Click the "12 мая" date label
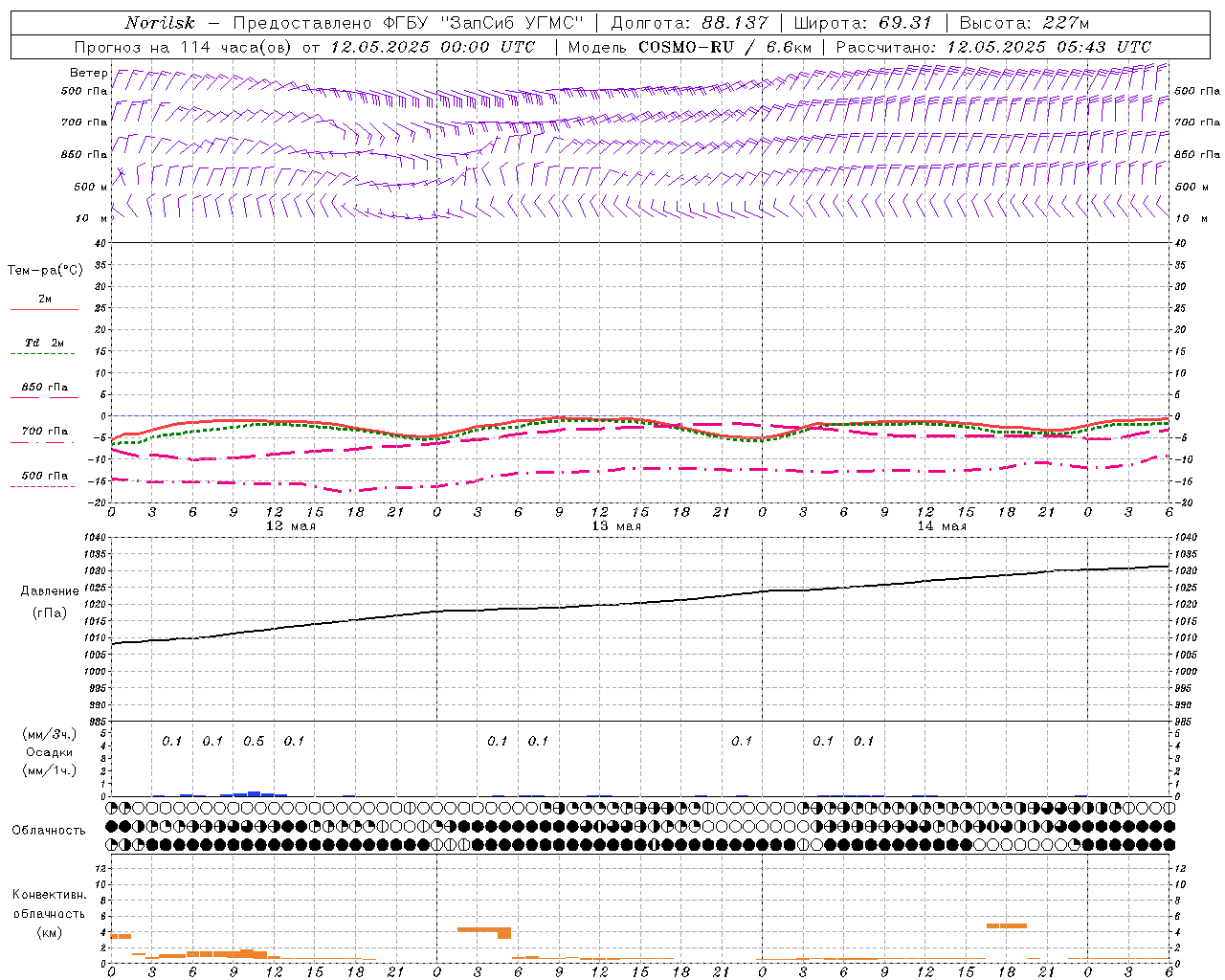 (291, 526)
